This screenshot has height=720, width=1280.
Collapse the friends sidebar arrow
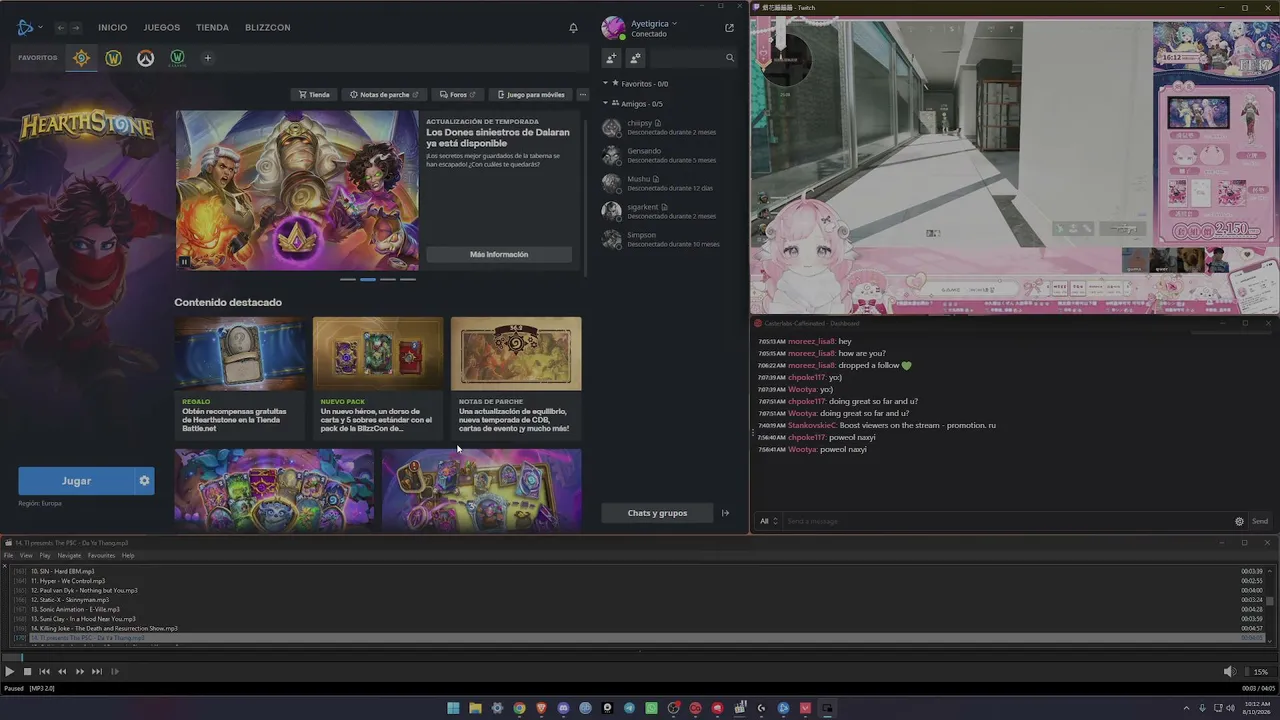726,513
